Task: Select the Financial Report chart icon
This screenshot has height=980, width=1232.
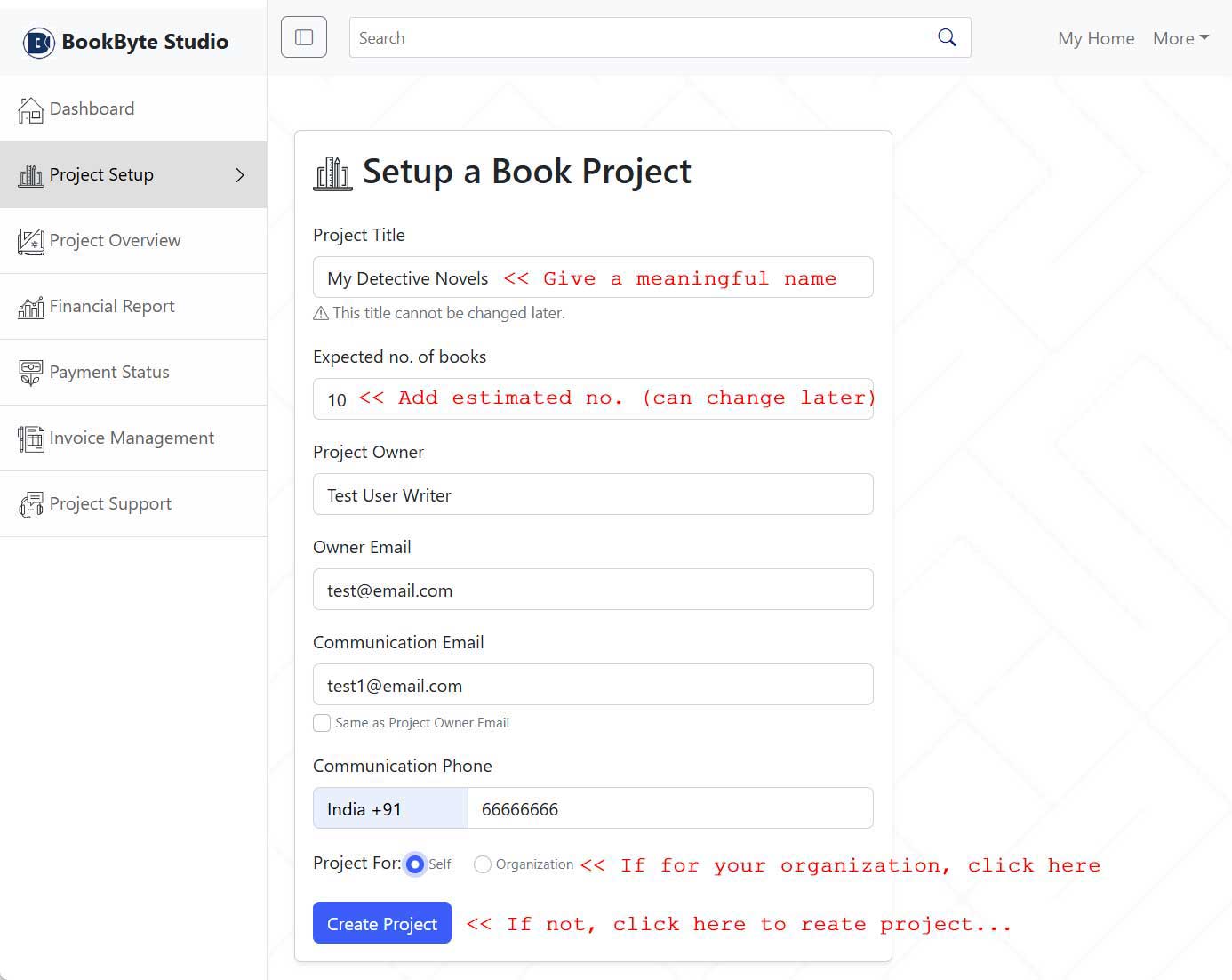Action: pyautogui.click(x=30, y=306)
